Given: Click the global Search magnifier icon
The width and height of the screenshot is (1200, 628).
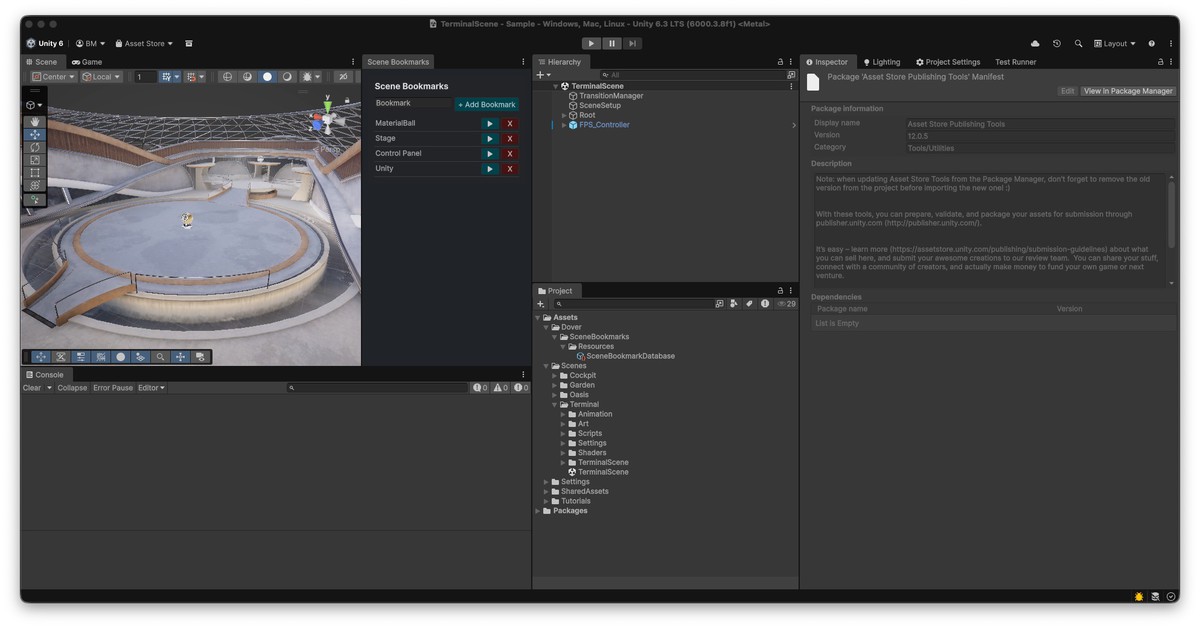Looking at the screenshot, I should [1078, 44].
